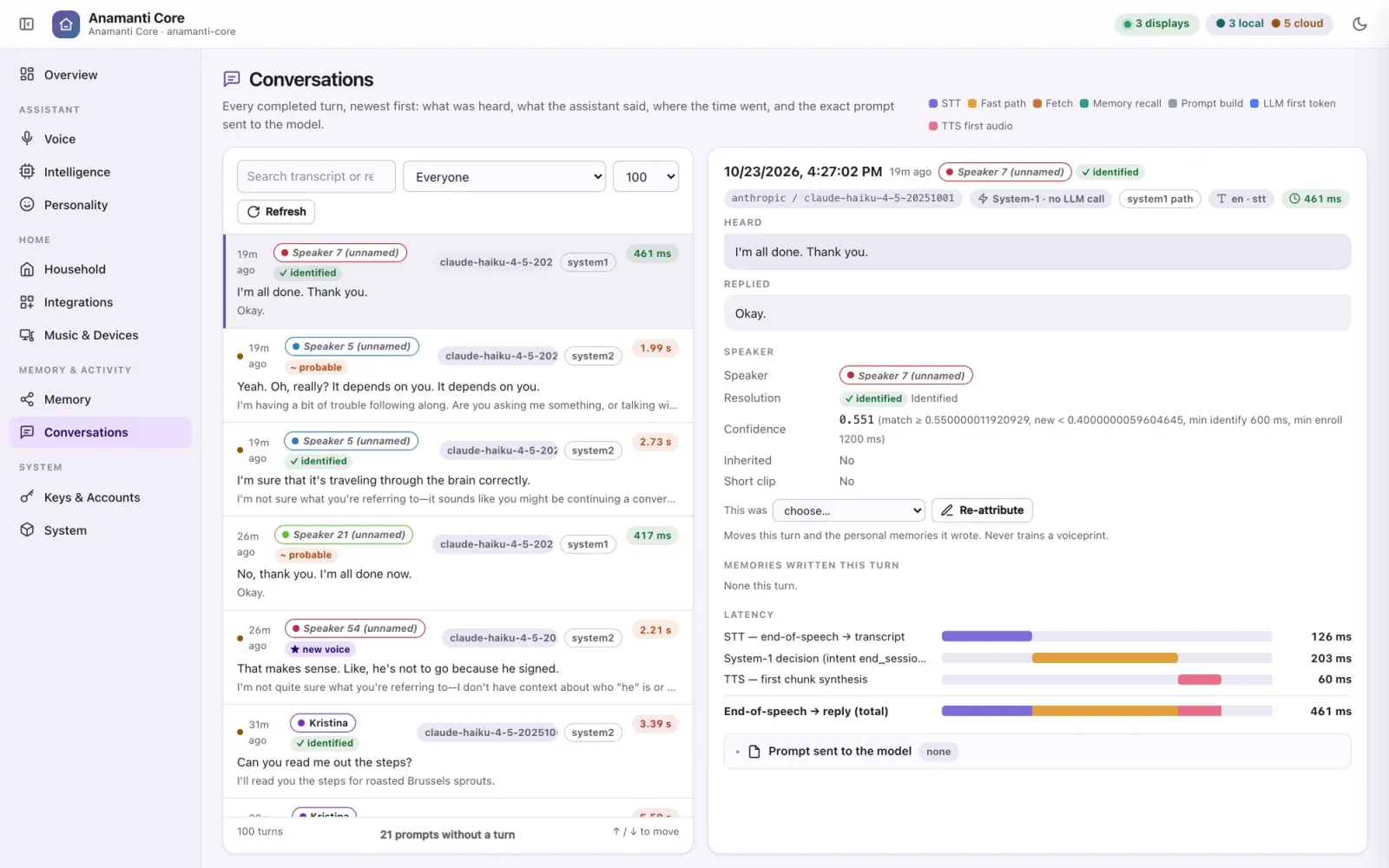Select the 'I'm all done. Thank you.' turn
Image resolution: width=1389 pixels, height=868 pixels.
458,281
